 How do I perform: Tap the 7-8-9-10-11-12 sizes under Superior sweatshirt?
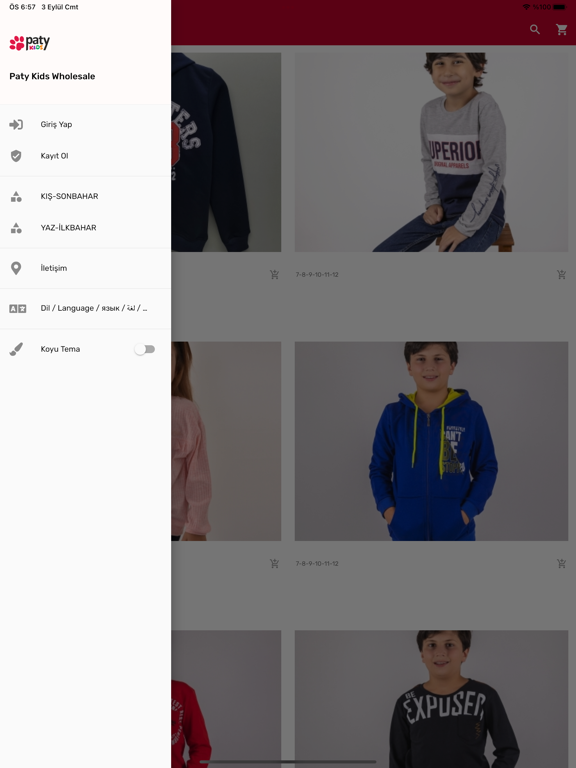click(317, 275)
